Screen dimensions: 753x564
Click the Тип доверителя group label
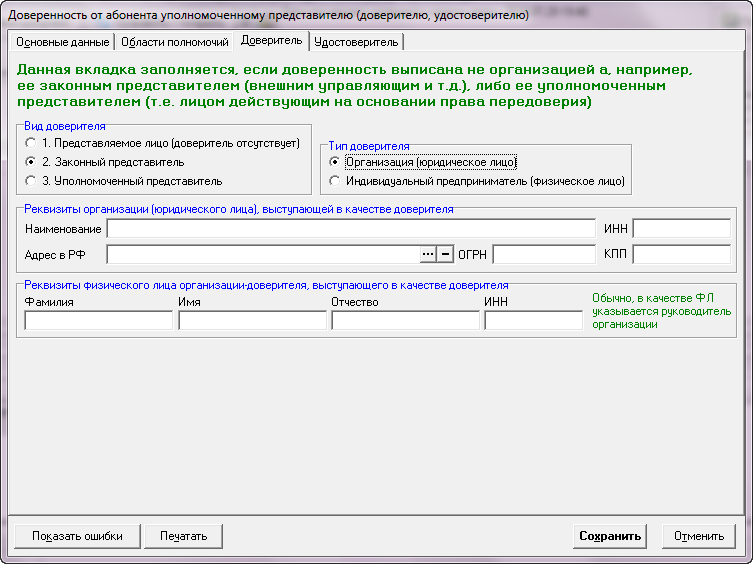click(369, 146)
